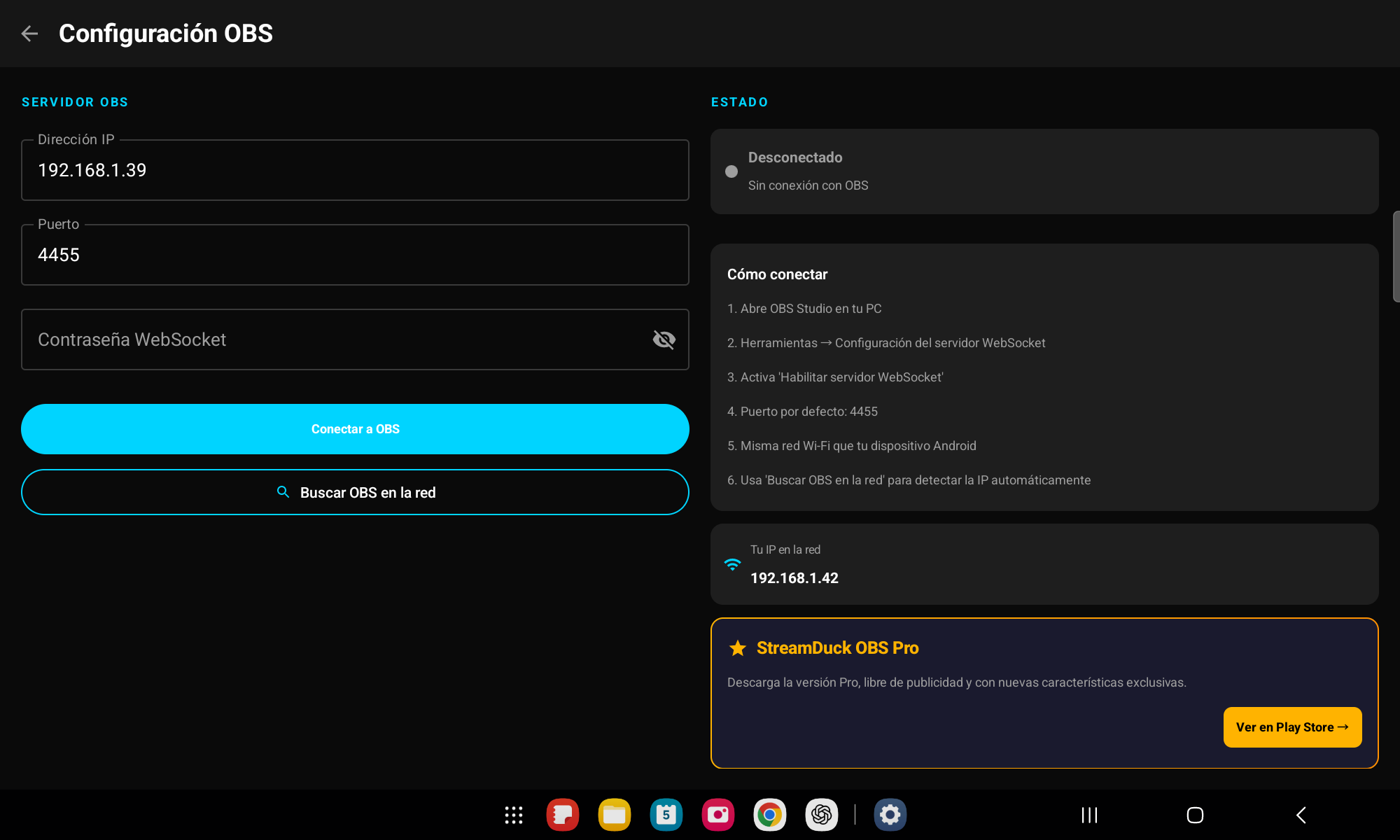Click the gray disconnected status dot
The height and width of the screenshot is (840, 1400).
pyautogui.click(x=731, y=171)
